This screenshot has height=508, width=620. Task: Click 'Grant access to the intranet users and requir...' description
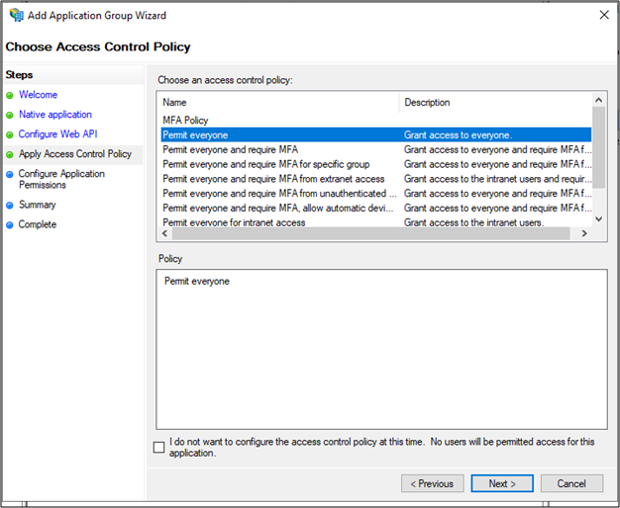pos(497,179)
